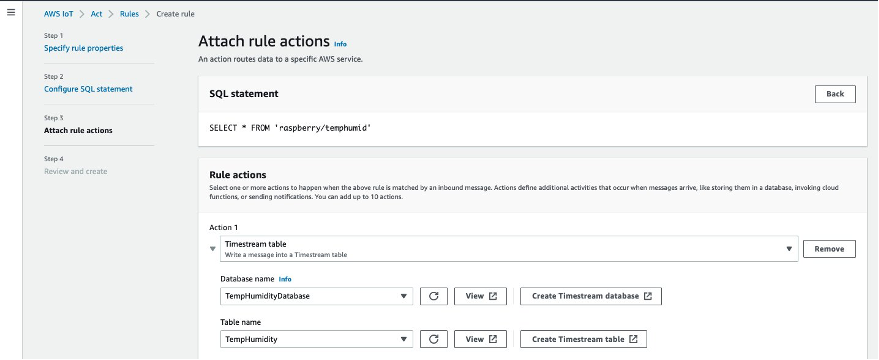
Task: Open the TempHumidity table name dropdown
Action: pos(316,339)
